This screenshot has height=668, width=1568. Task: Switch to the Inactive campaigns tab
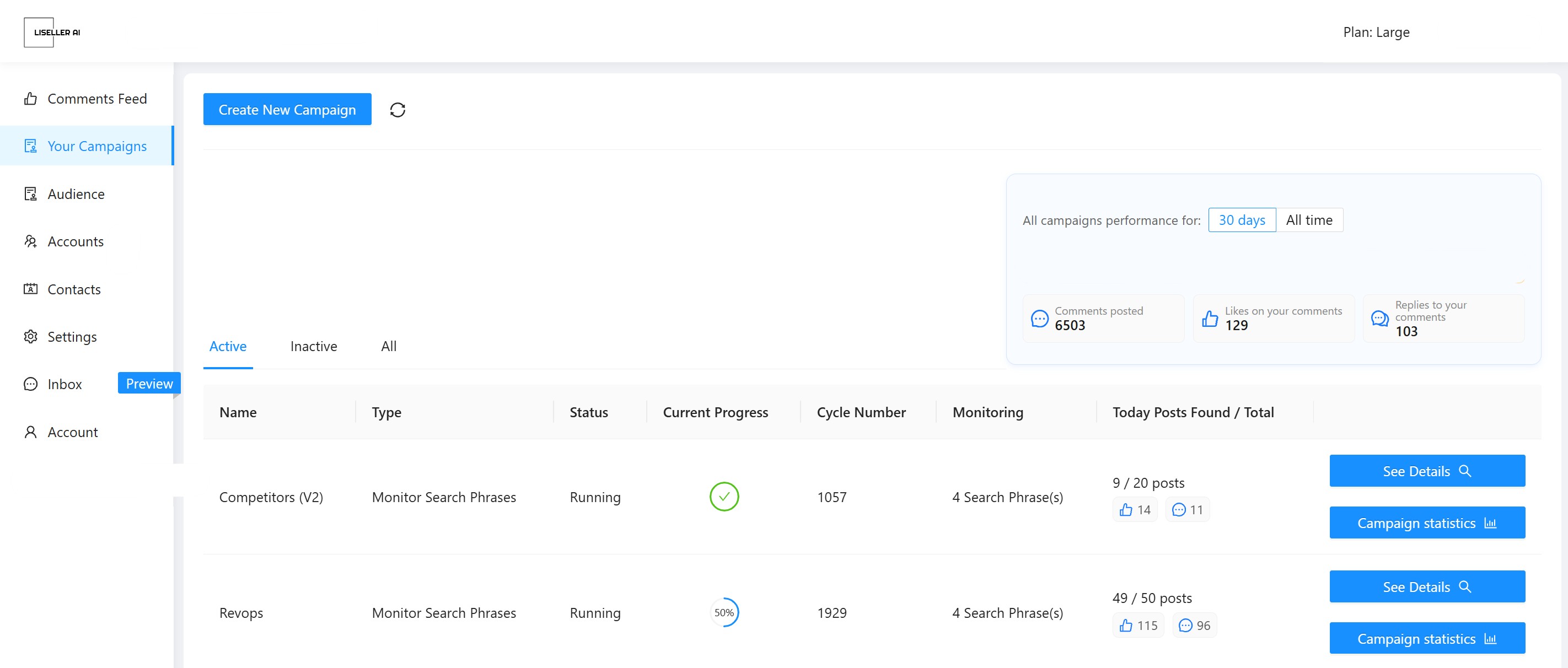314,347
